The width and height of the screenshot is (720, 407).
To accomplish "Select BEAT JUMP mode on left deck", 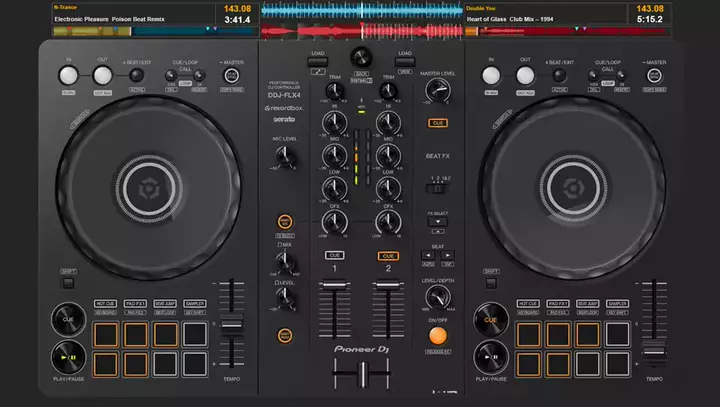I will (x=165, y=304).
